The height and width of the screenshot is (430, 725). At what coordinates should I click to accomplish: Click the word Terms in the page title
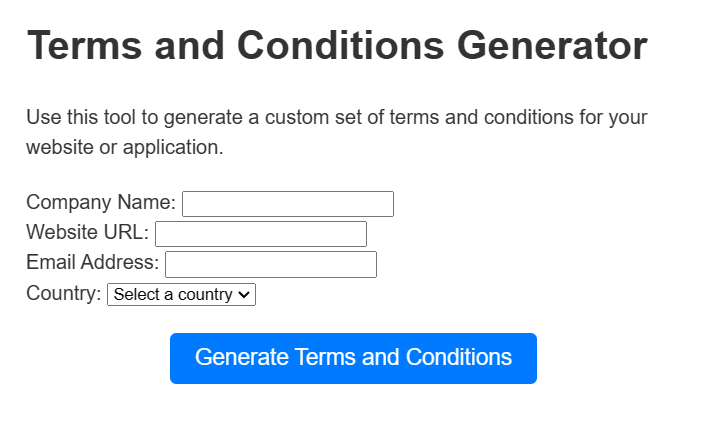pos(88,46)
